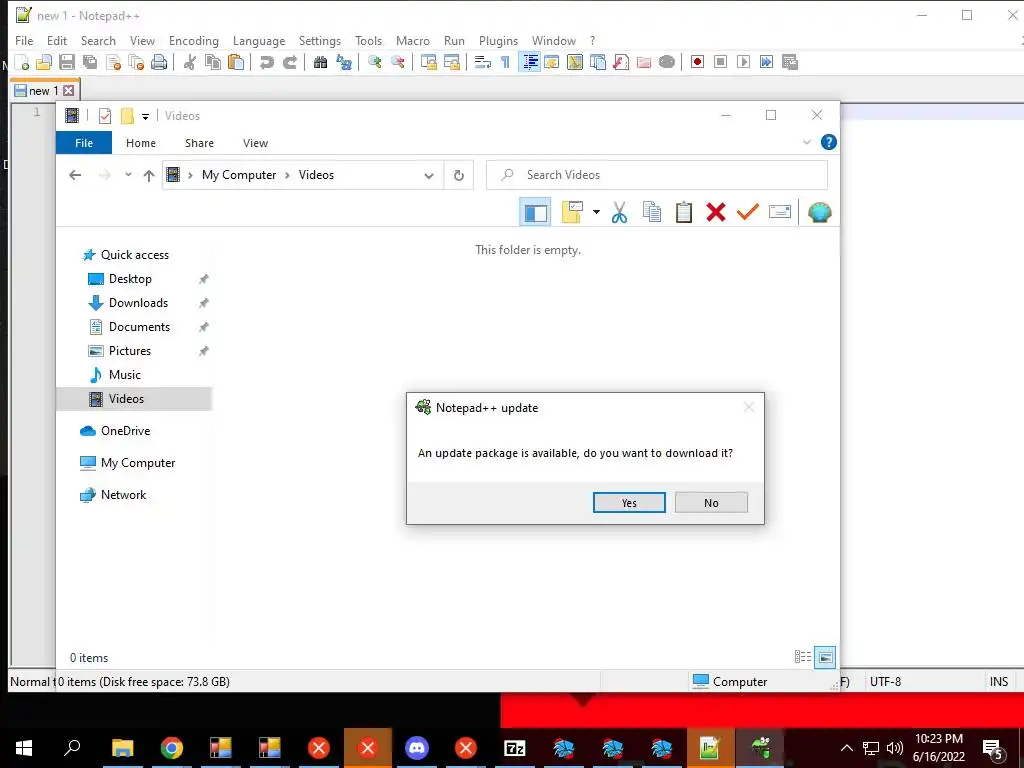The image size is (1024, 768).
Task: Switch to the Home ribbon tab
Action: click(x=141, y=143)
